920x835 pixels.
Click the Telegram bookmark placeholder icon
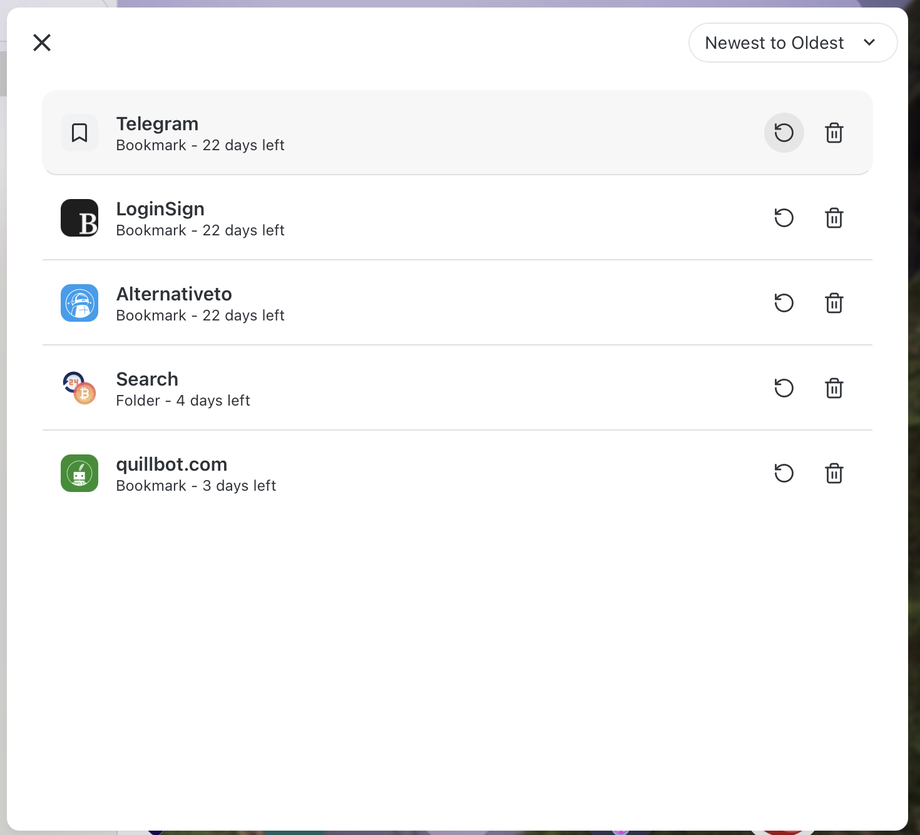(79, 133)
